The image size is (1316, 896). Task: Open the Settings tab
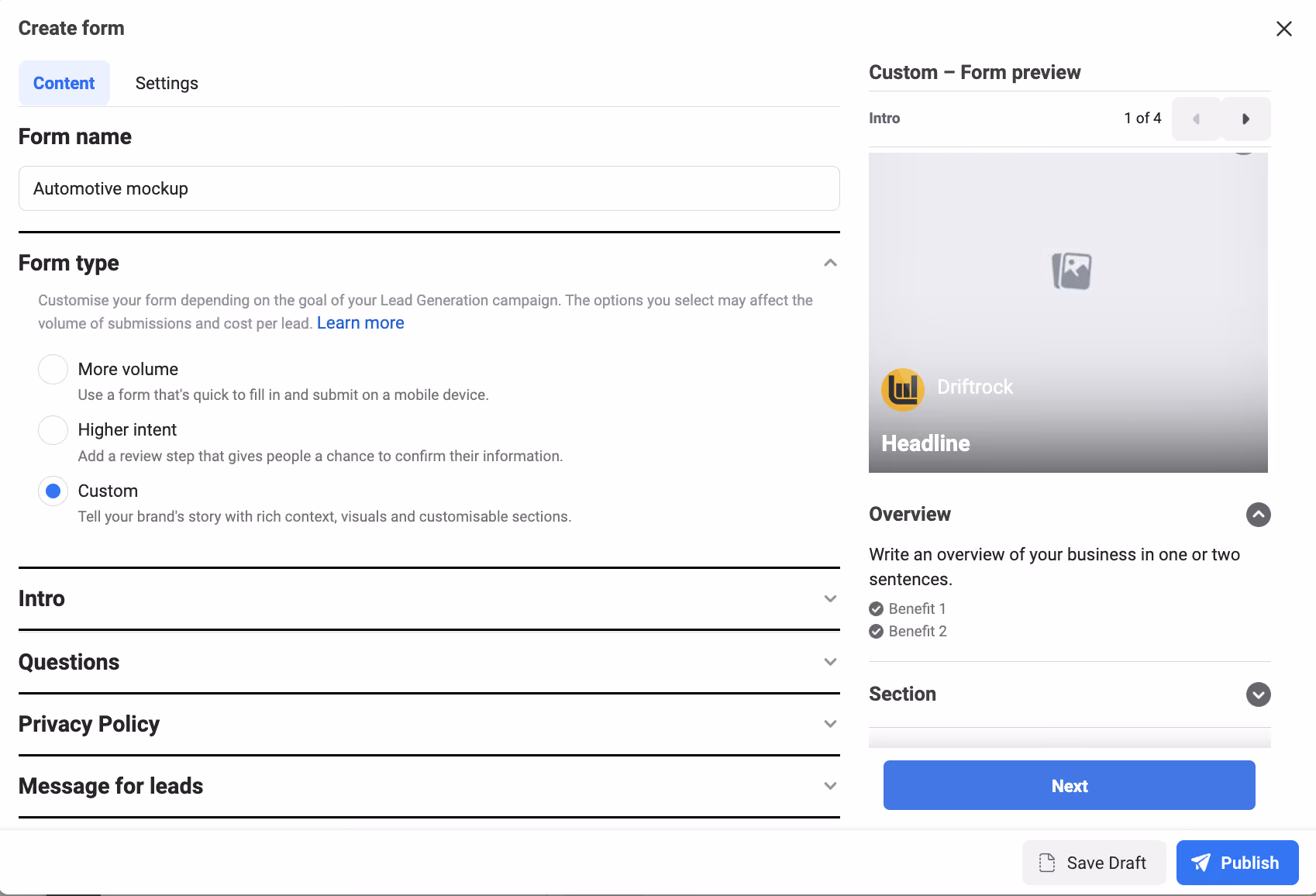[x=167, y=83]
